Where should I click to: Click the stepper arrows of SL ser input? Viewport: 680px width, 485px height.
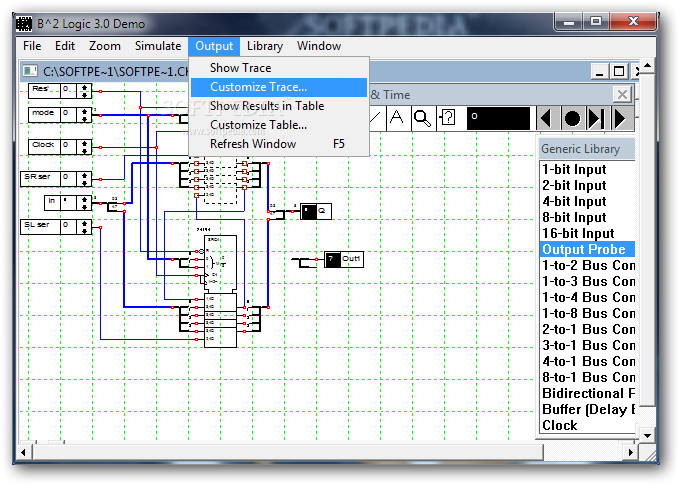pos(84,227)
